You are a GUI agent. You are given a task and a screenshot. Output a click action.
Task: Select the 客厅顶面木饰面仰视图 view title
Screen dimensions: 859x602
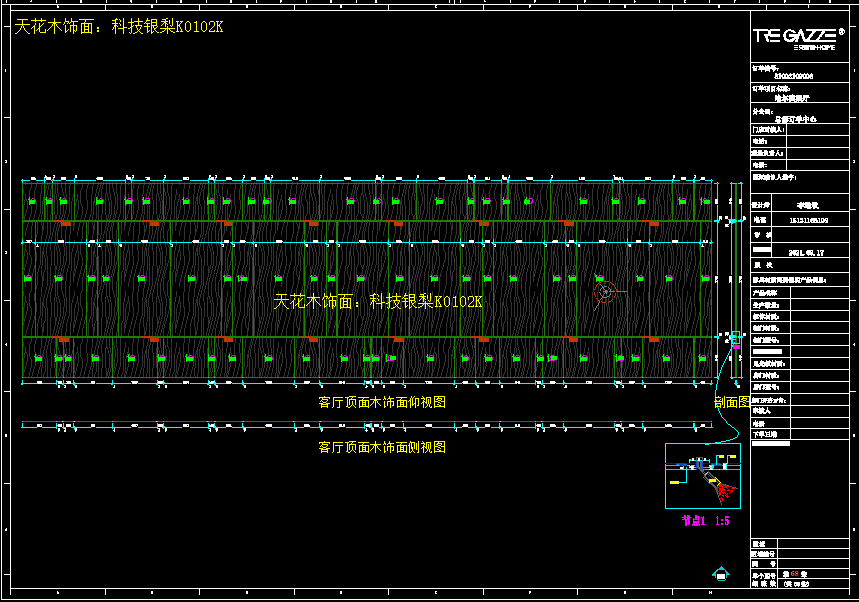click(381, 402)
